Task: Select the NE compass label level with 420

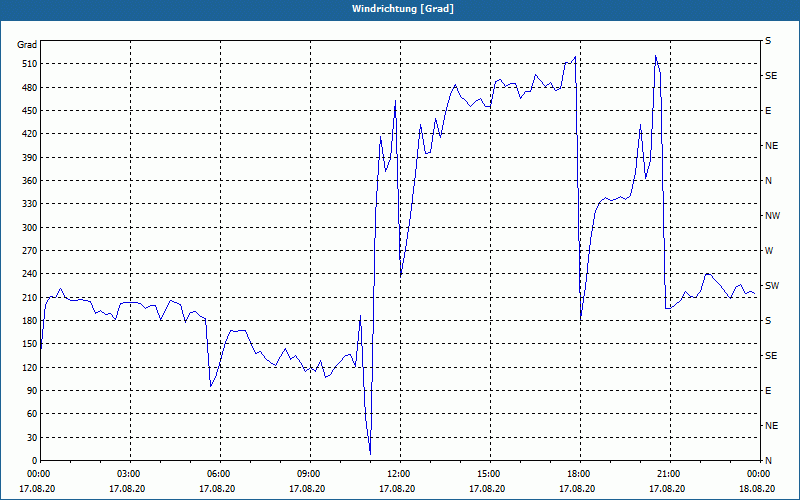Action: pos(771,146)
